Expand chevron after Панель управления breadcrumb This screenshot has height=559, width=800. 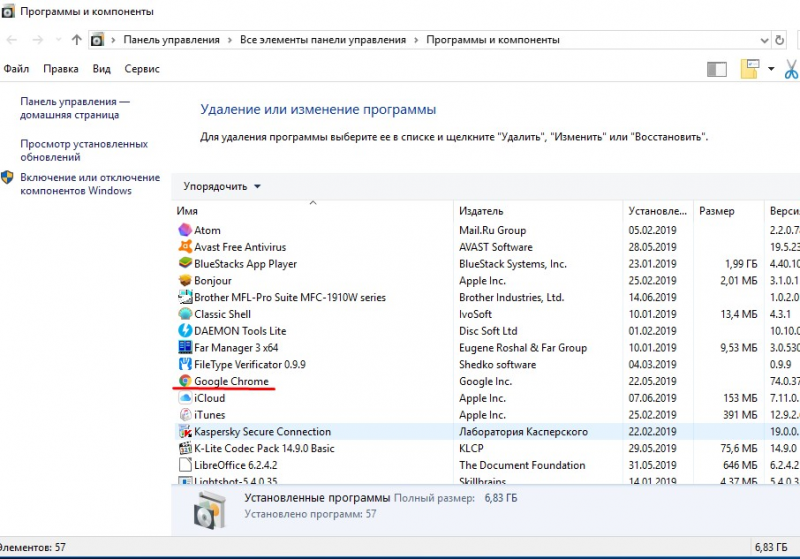click(x=230, y=40)
